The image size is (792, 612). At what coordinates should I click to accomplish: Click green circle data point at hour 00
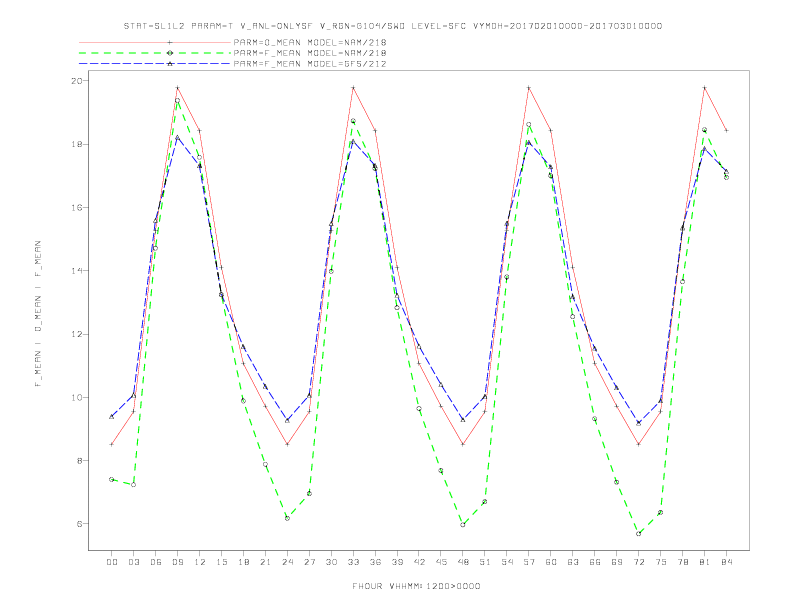[112, 479]
